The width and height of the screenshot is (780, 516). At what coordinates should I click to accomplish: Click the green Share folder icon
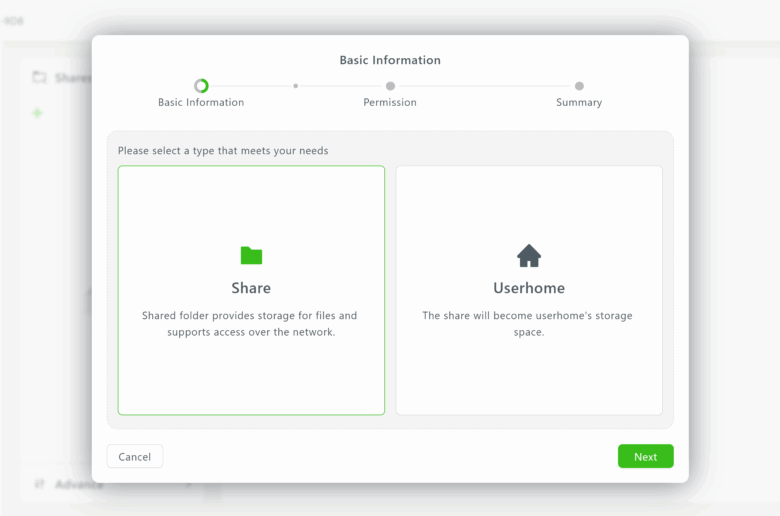[x=251, y=256]
